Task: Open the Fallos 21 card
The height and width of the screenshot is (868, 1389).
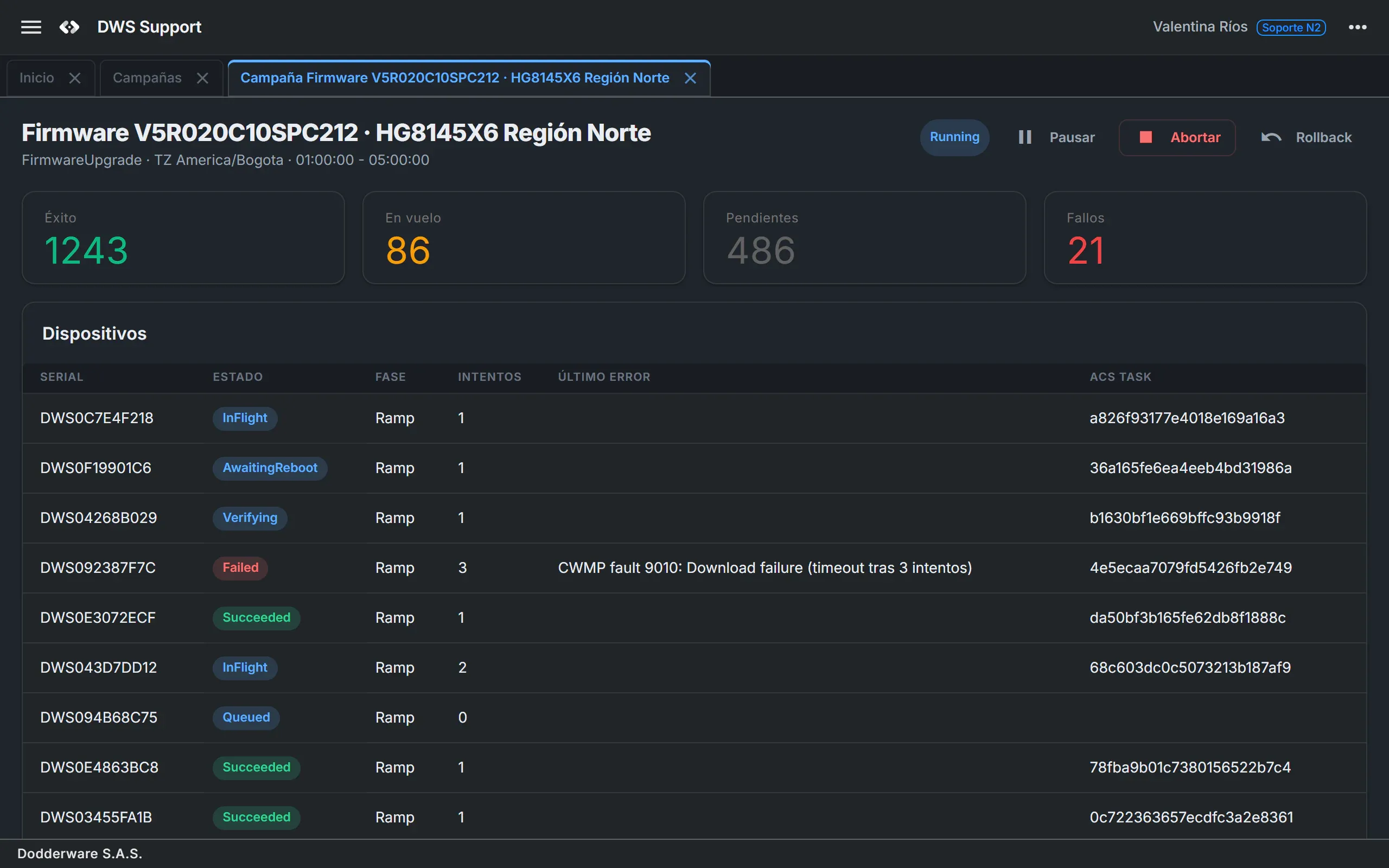Action: click(x=1205, y=238)
